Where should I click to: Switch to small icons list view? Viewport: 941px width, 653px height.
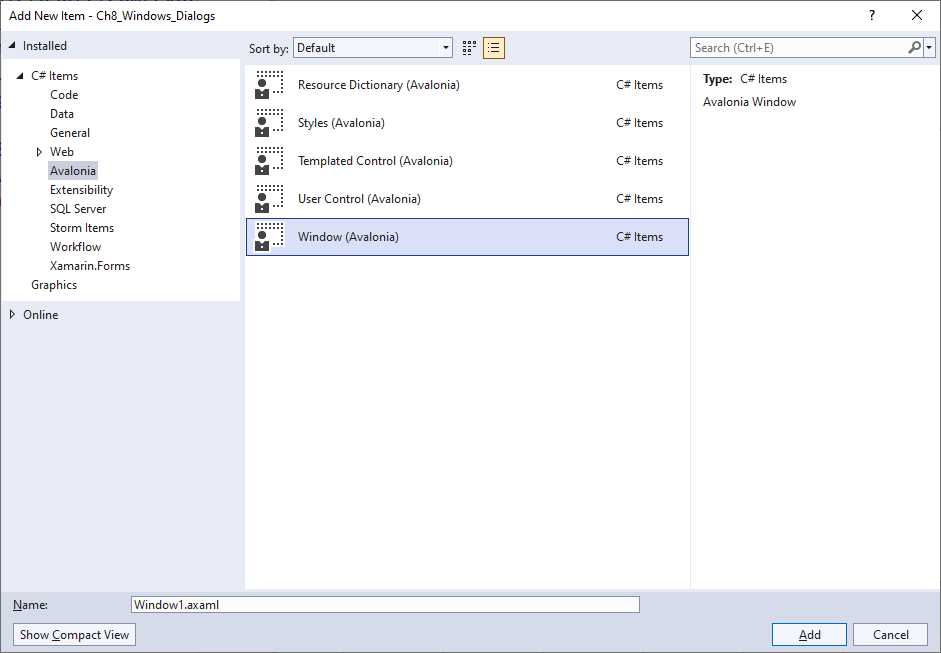pos(494,48)
